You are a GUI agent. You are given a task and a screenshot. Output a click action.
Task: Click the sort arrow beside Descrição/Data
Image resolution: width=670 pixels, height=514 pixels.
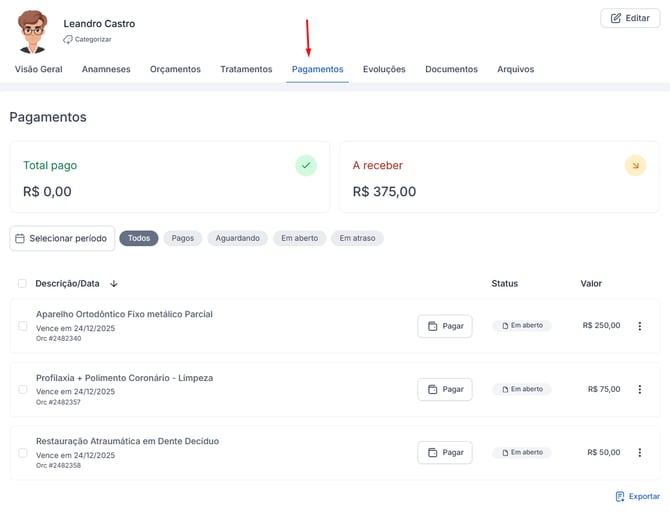[114, 284]
